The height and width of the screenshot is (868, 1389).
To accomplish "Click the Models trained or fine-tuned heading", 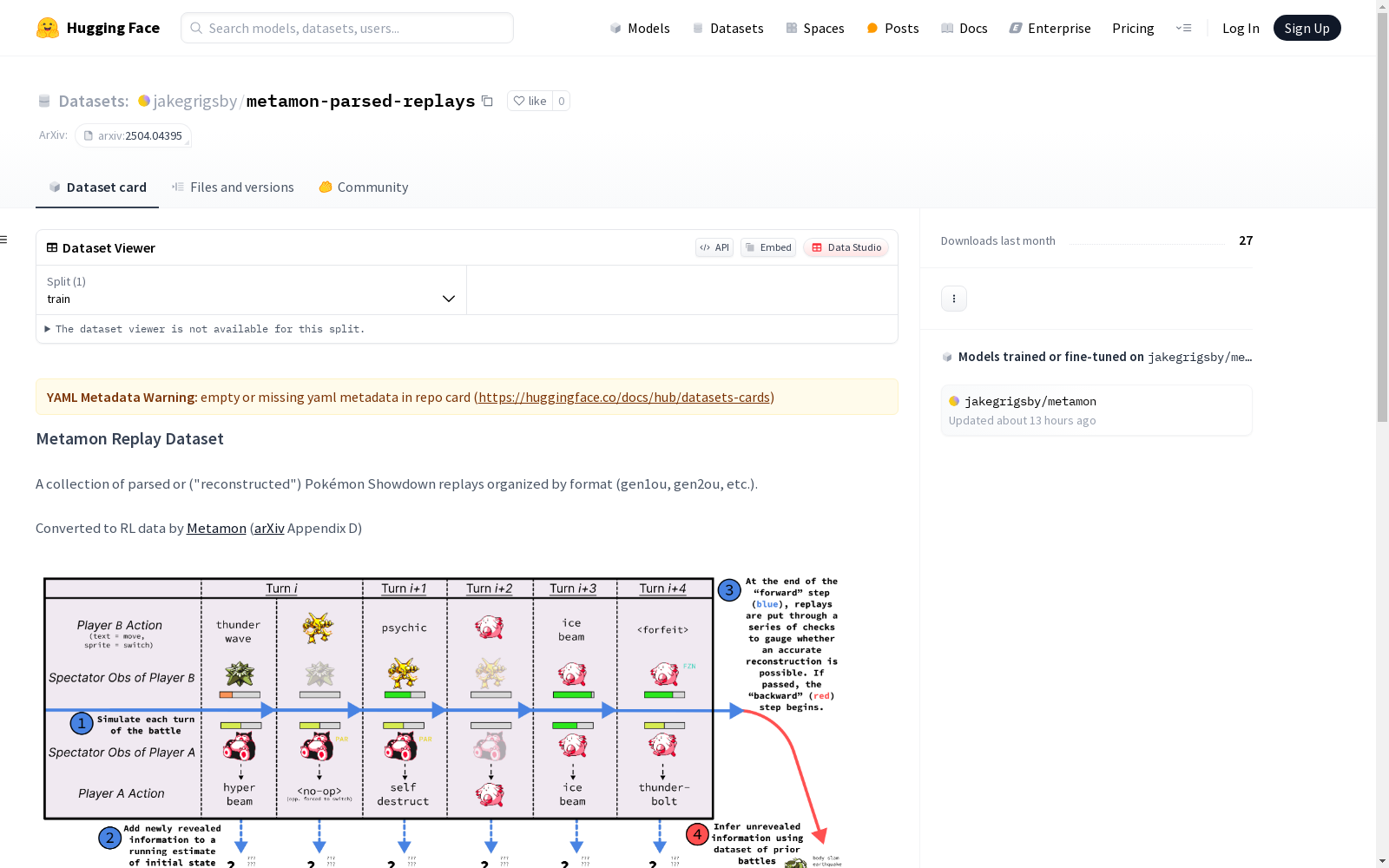I will click(1096, 357).
